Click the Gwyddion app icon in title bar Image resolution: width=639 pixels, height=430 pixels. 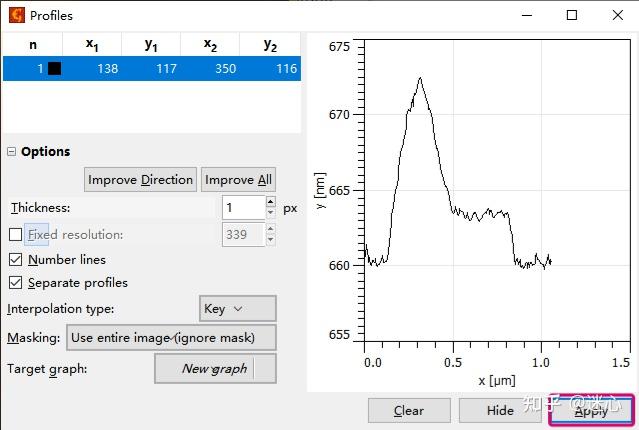[x=16, y=15]
